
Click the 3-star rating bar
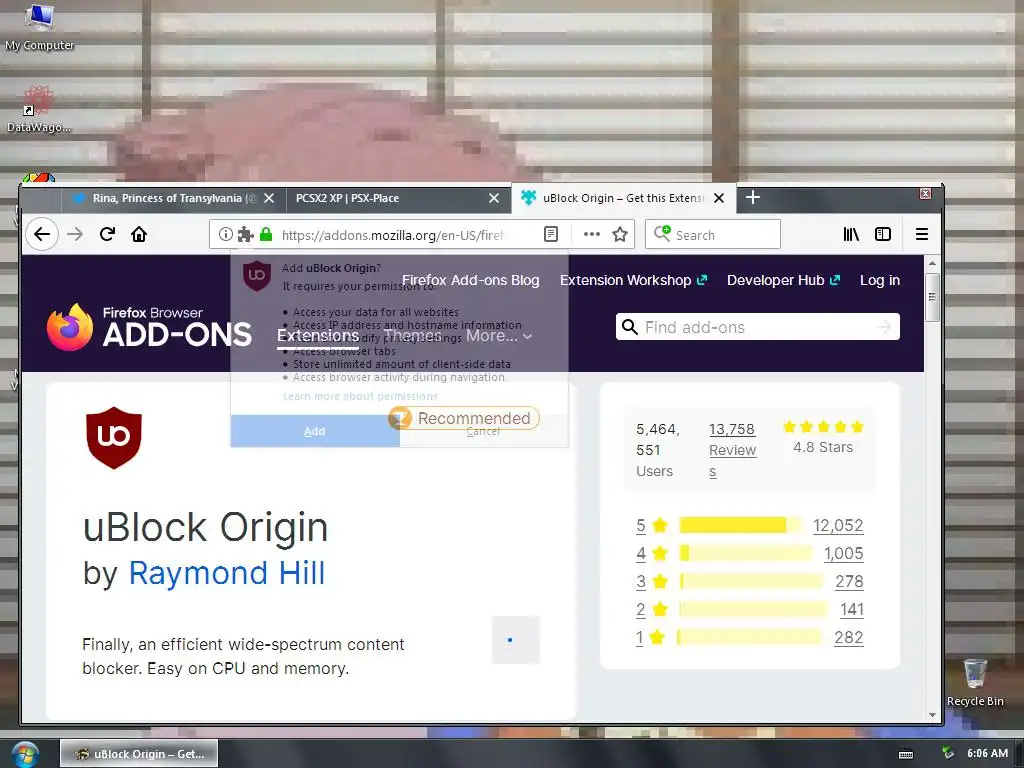[751, 581]
